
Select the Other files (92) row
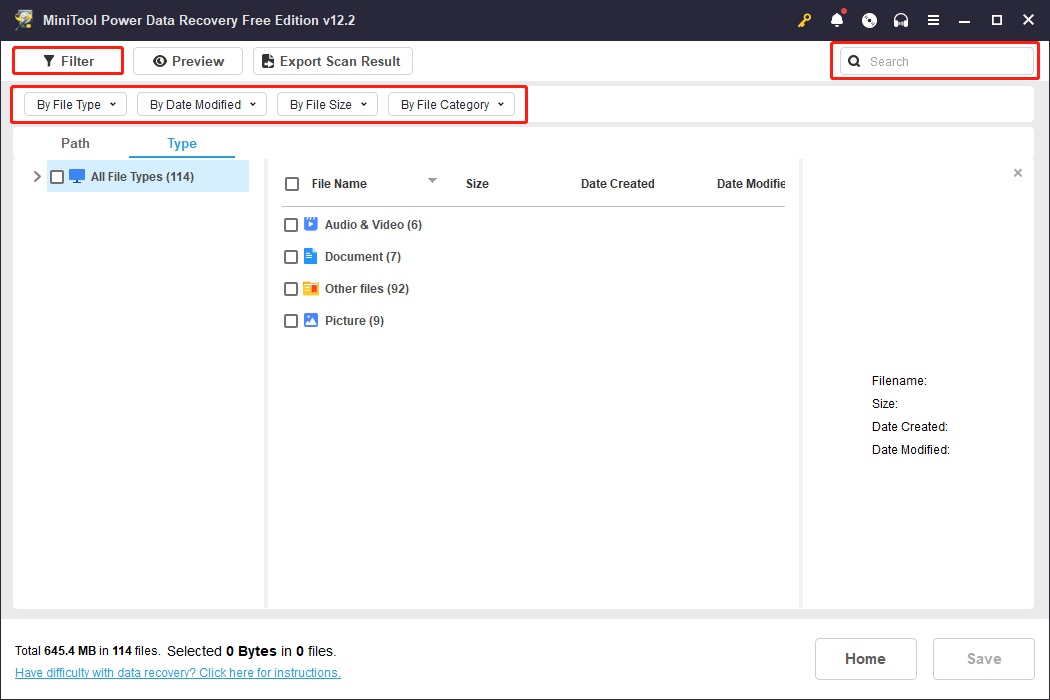366,289
